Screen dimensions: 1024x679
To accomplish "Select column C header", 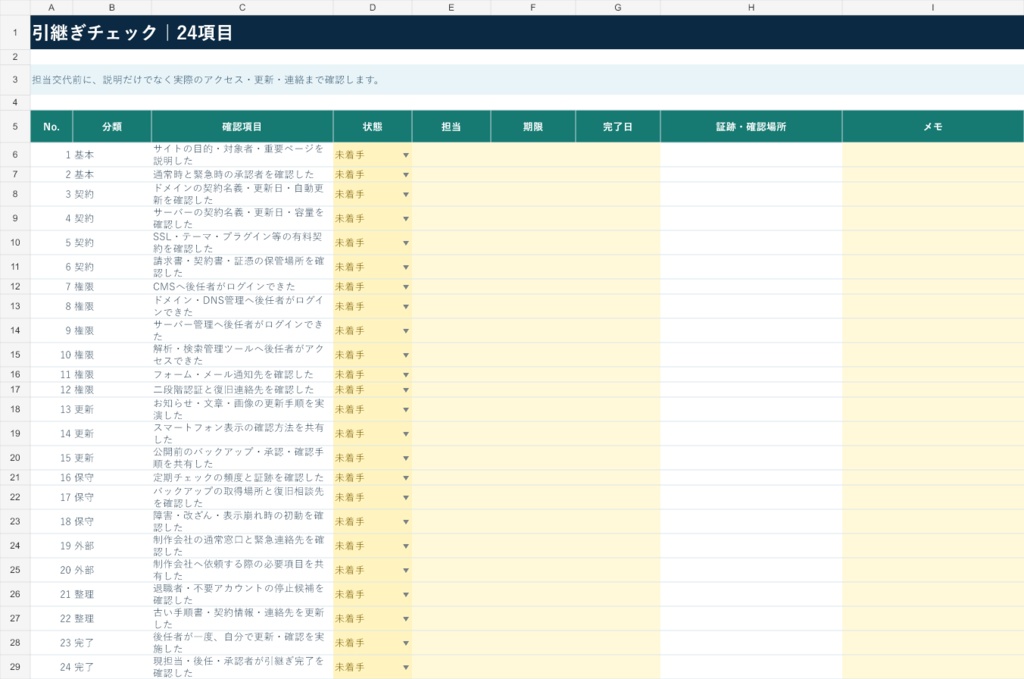I will 242,7.
